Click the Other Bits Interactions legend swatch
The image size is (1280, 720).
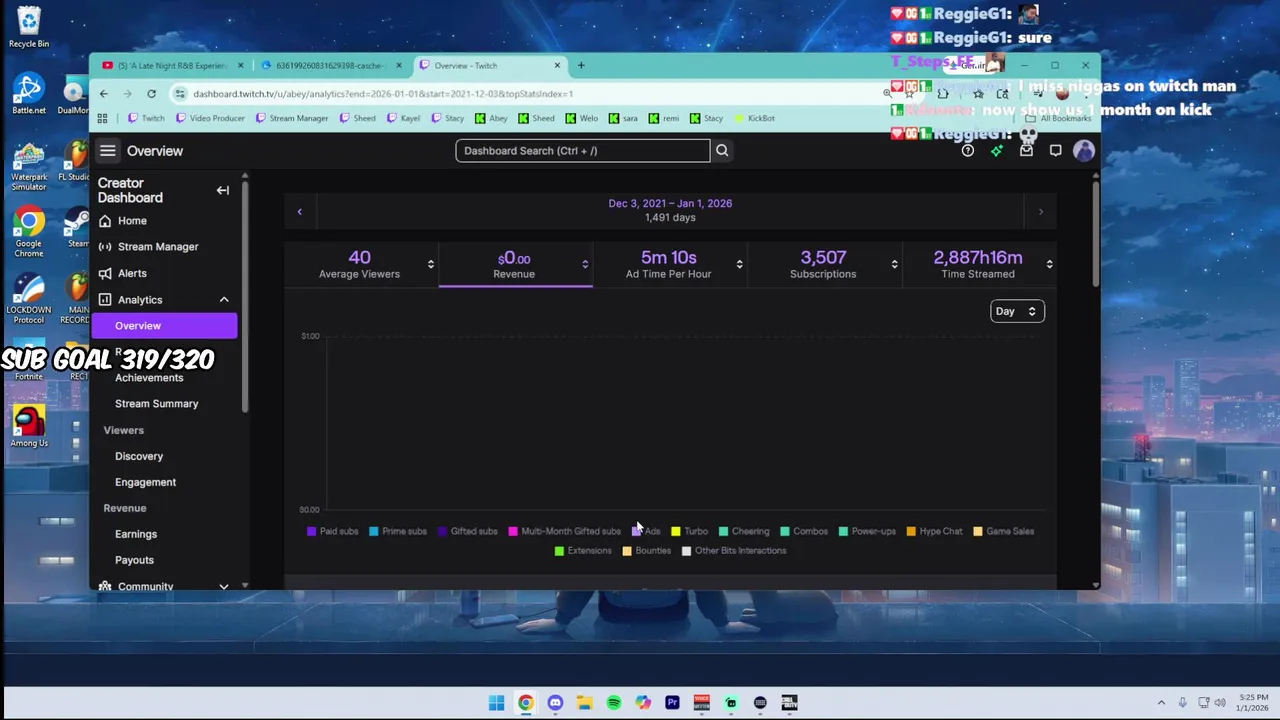686,551
